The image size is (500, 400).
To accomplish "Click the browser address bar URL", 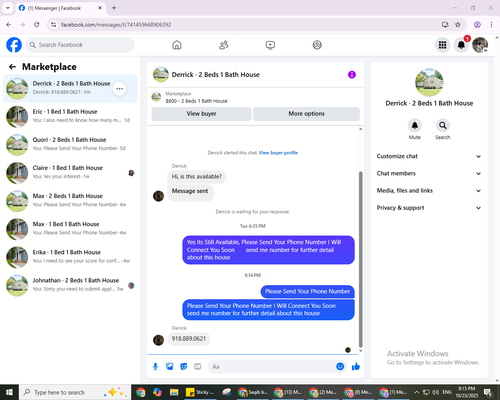I will [116, 25].
